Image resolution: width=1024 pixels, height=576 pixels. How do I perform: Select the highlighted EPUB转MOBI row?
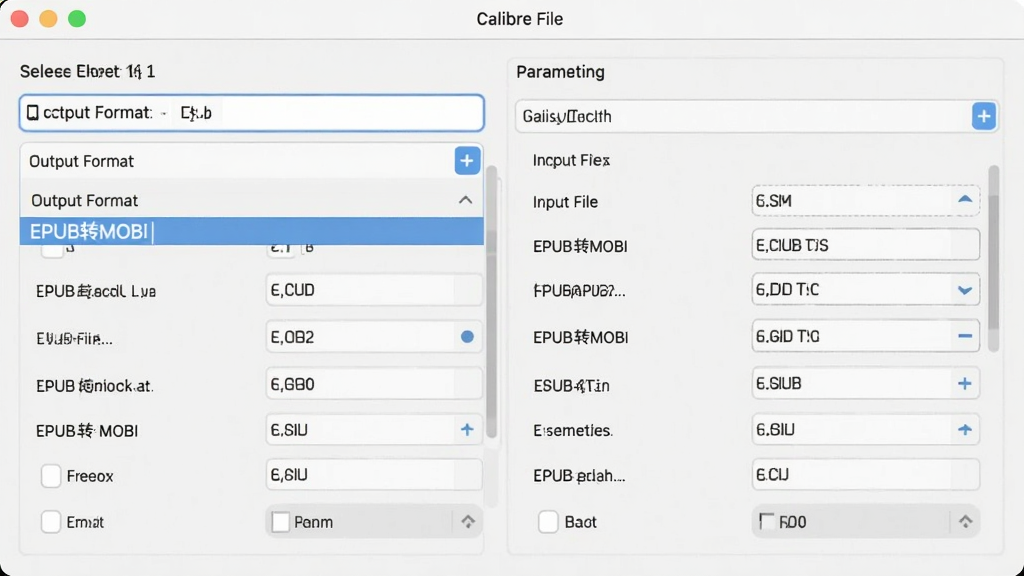251,231
